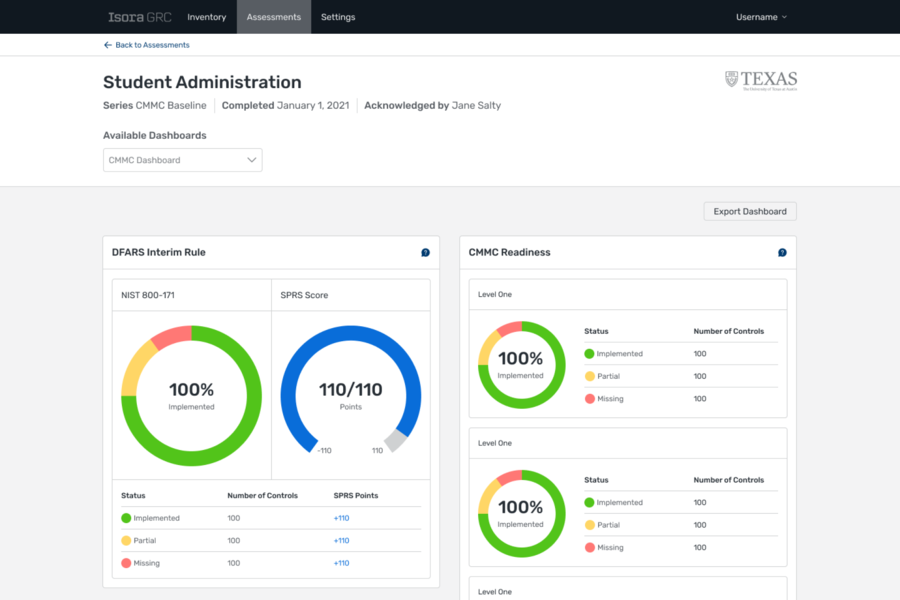Click the +110 SPRS points link for Missing

click(x=342, y=563)
